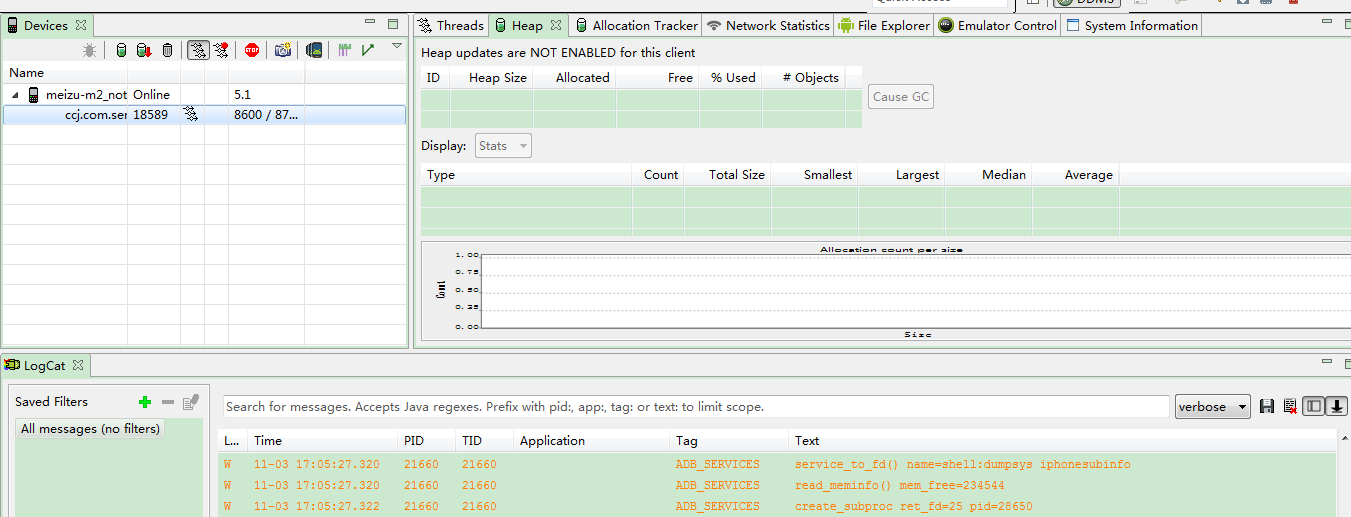Viewport: 1351px width, 517px height.
Task: Open the Devices view menu triangle
Action: (396, 46)
